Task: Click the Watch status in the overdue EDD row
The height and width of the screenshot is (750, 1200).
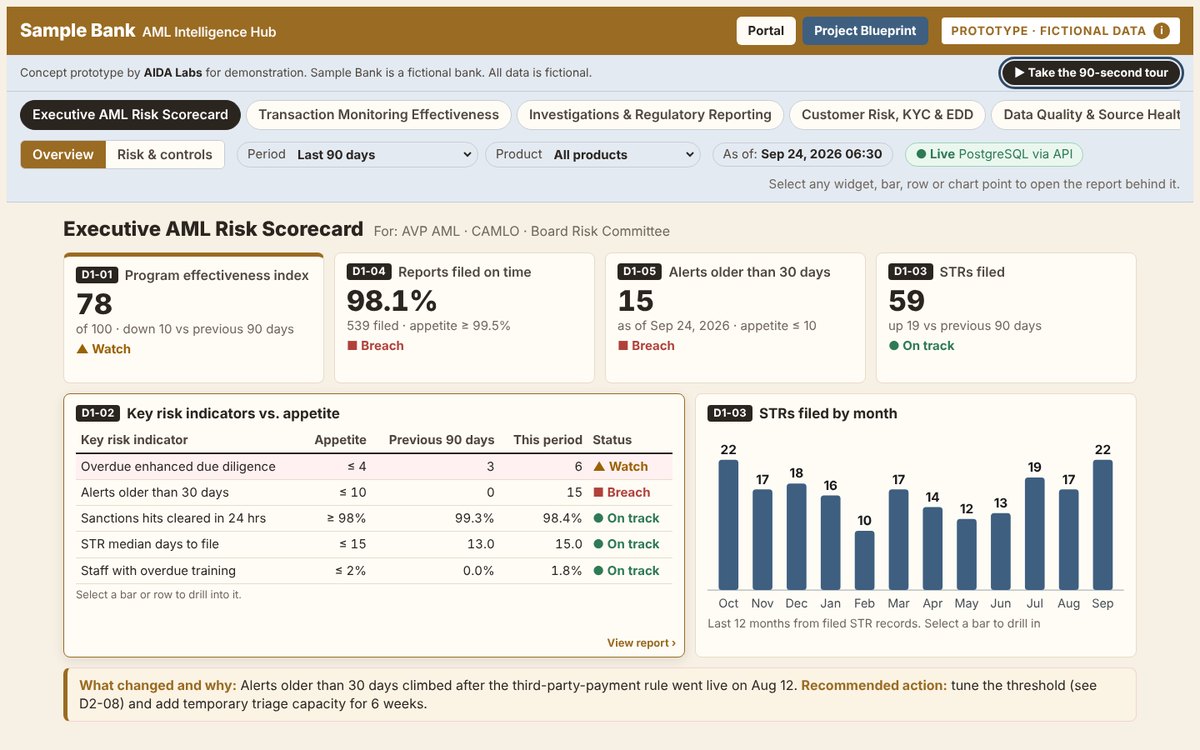Action: point(620,467)
